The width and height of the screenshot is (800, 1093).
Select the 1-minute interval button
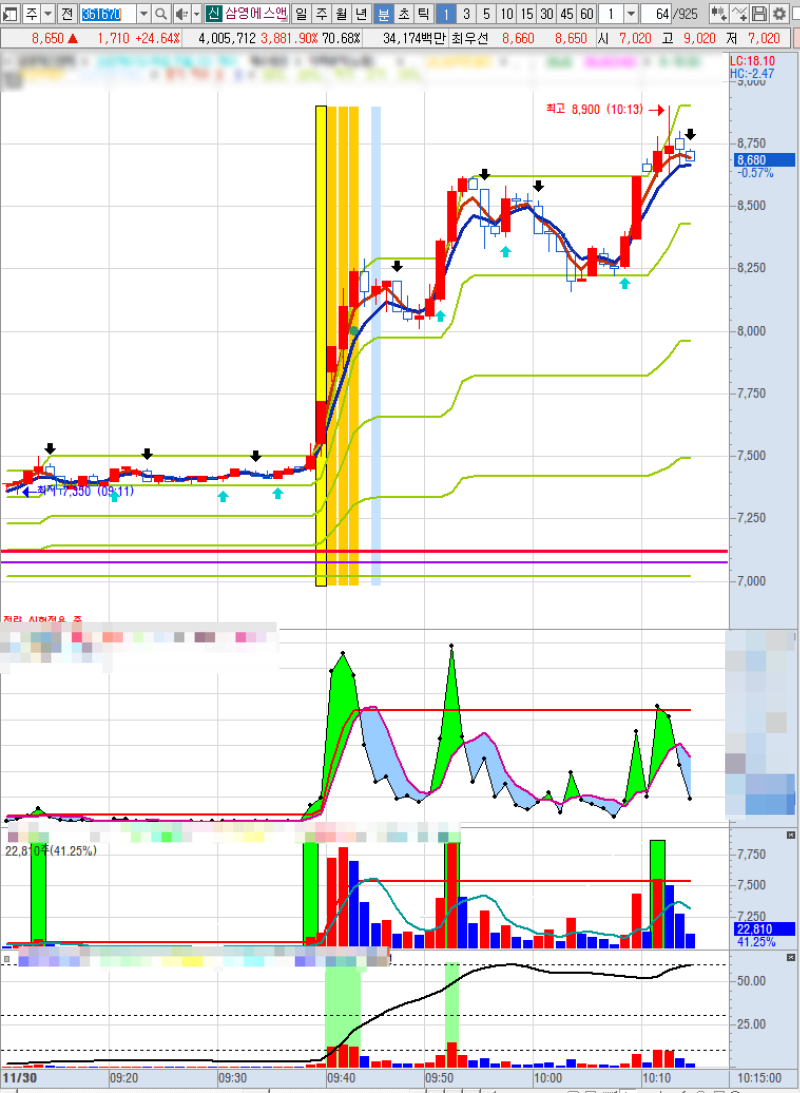click(x=446, y=13)
